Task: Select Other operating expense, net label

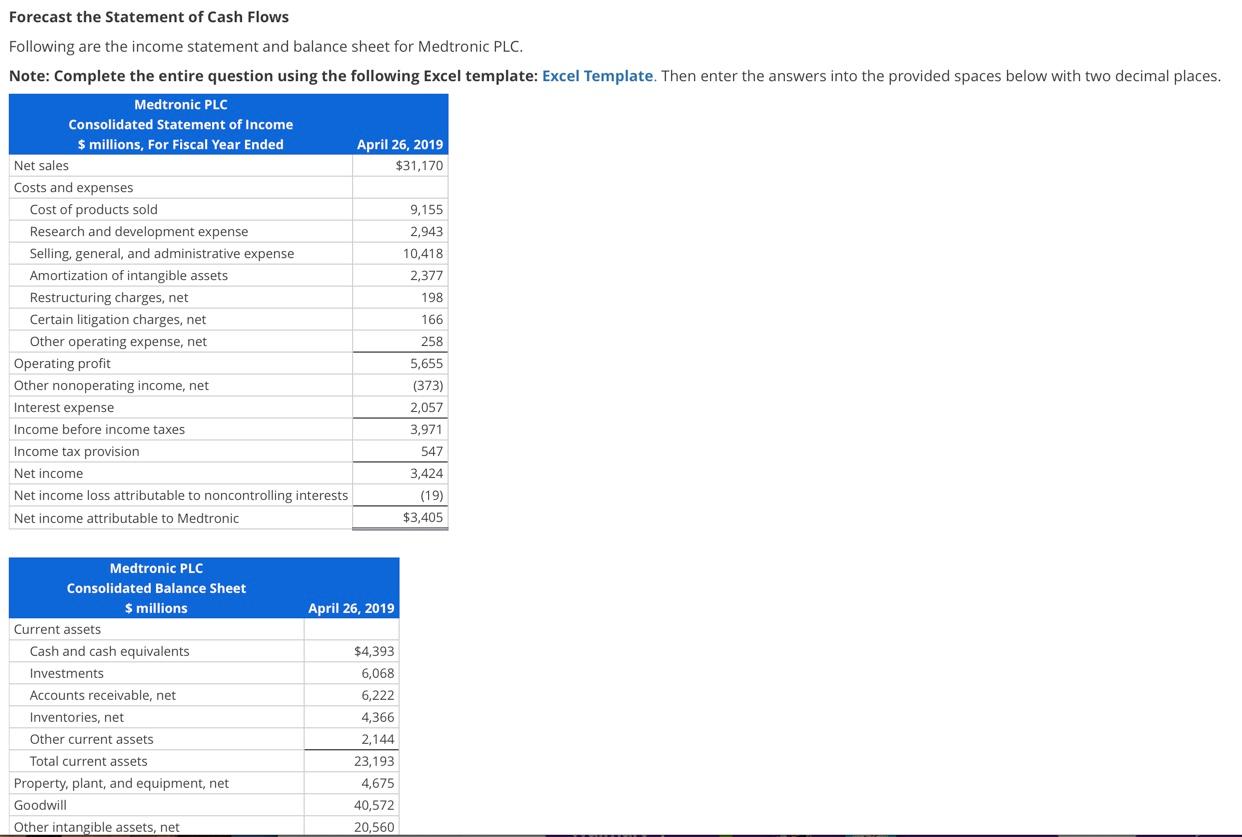Action: (118, 342)
